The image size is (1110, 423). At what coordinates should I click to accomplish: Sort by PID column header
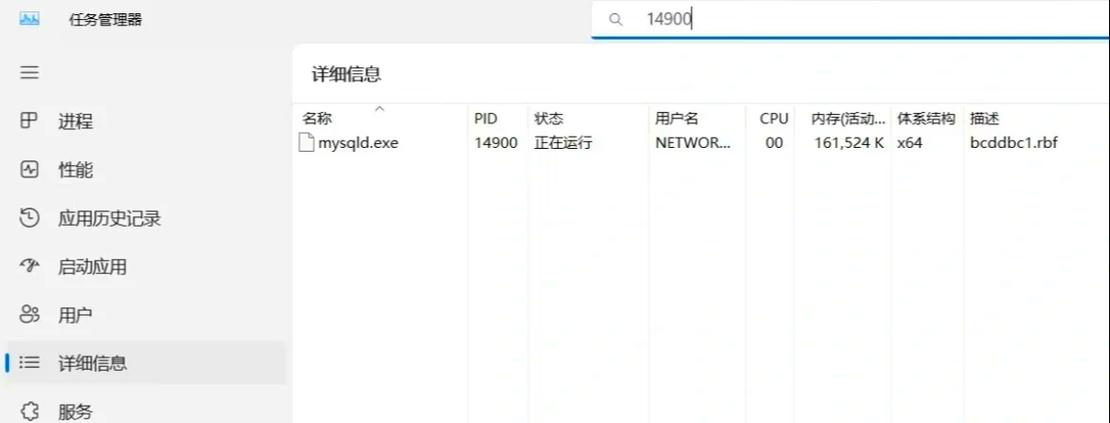point(486,119)
